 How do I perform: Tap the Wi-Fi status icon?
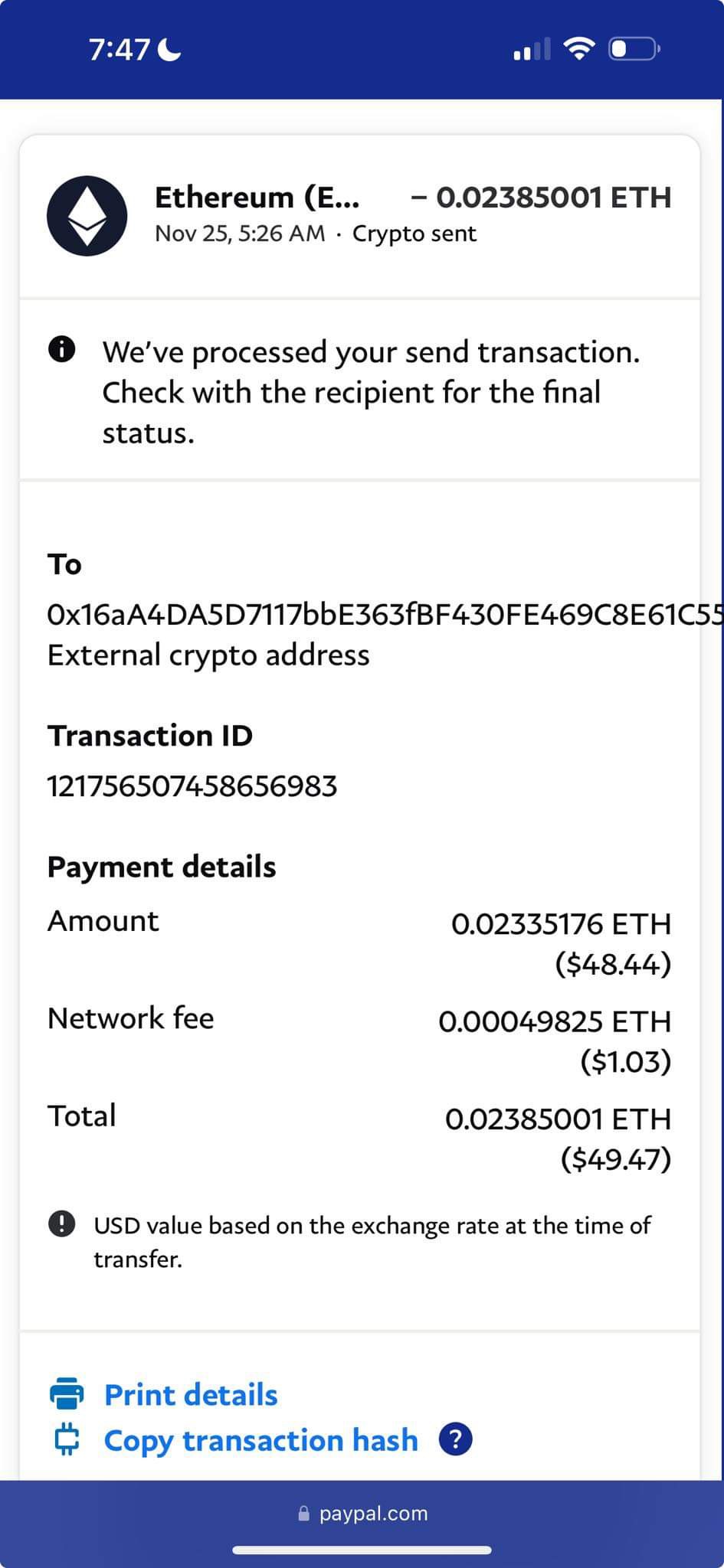click(x=578, y=50)
